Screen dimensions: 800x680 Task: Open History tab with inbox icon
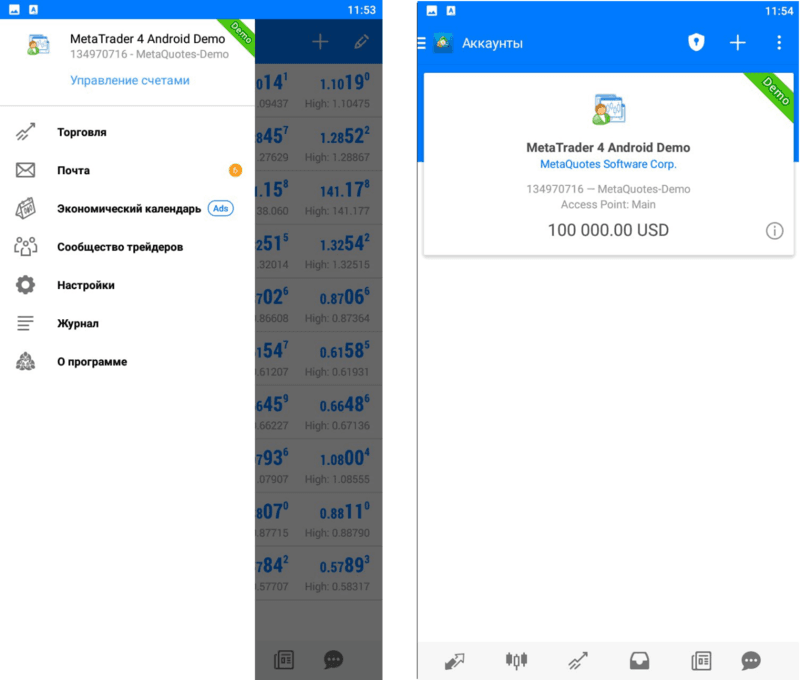[639, 661]
